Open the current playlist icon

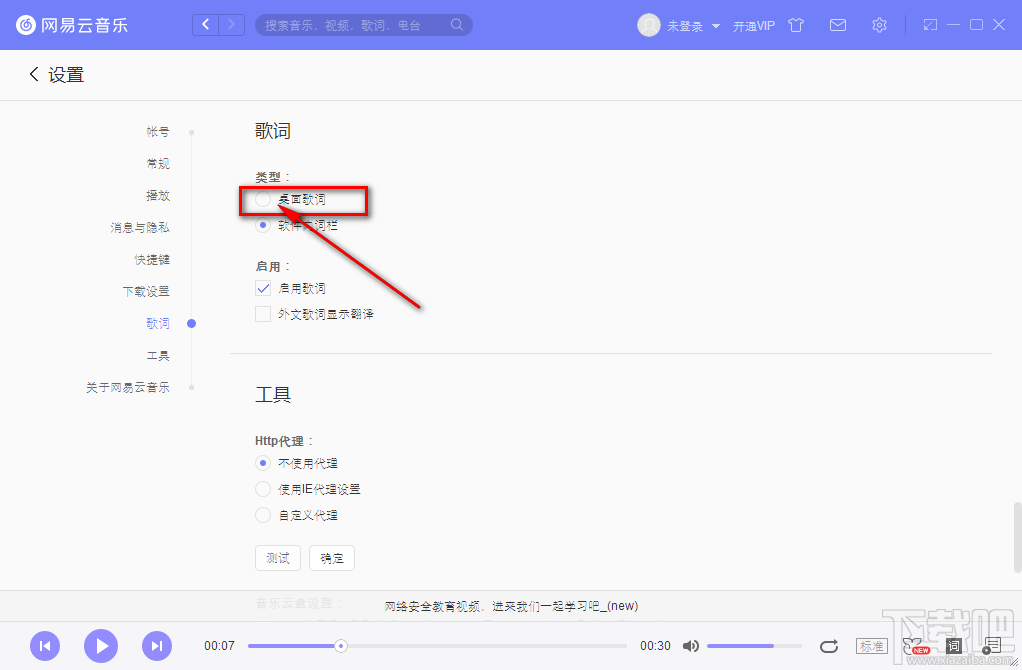coord(993,646)
